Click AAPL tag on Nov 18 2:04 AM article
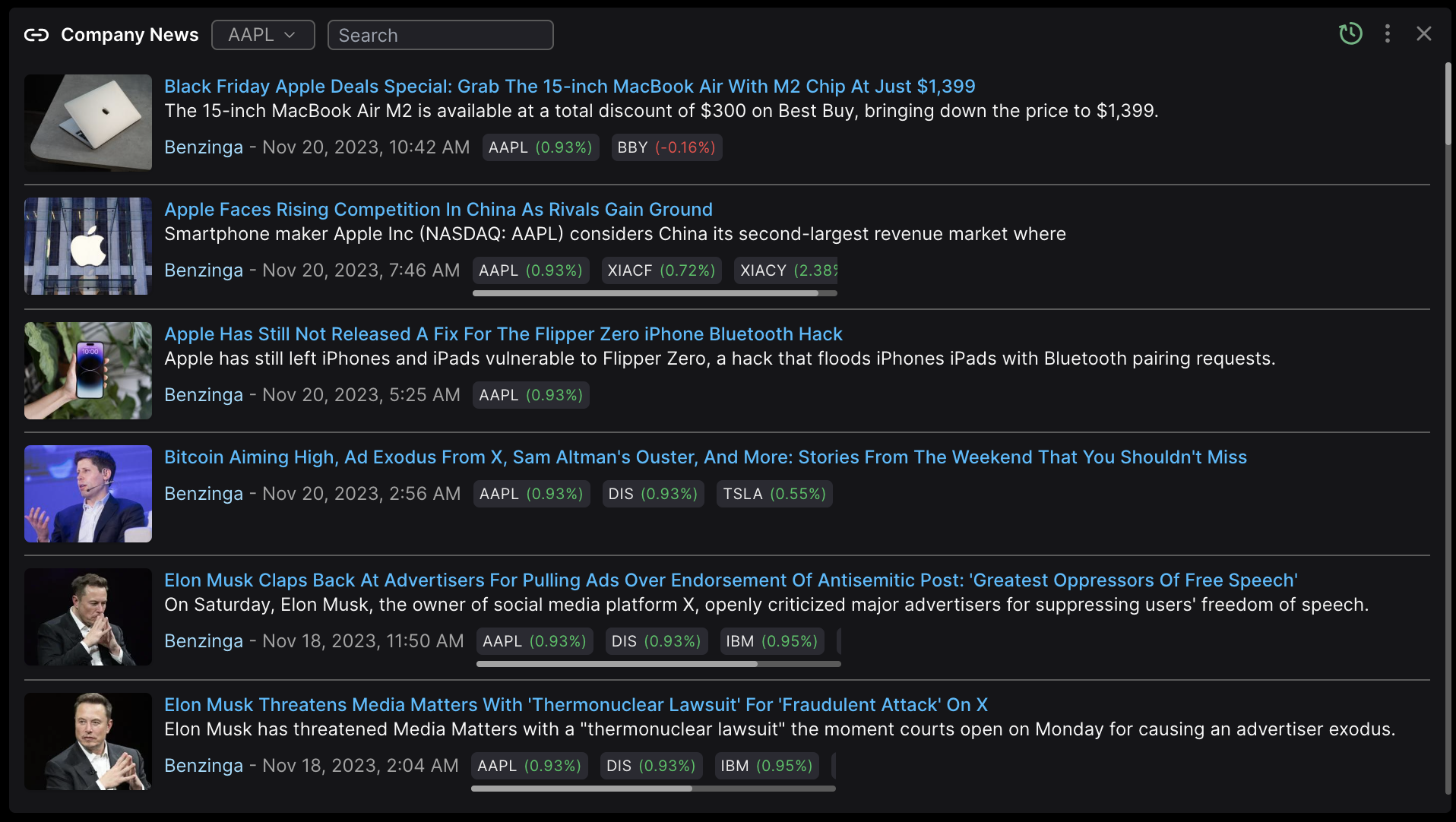This screenshot has width=1456, height=822. coord(529,766)
